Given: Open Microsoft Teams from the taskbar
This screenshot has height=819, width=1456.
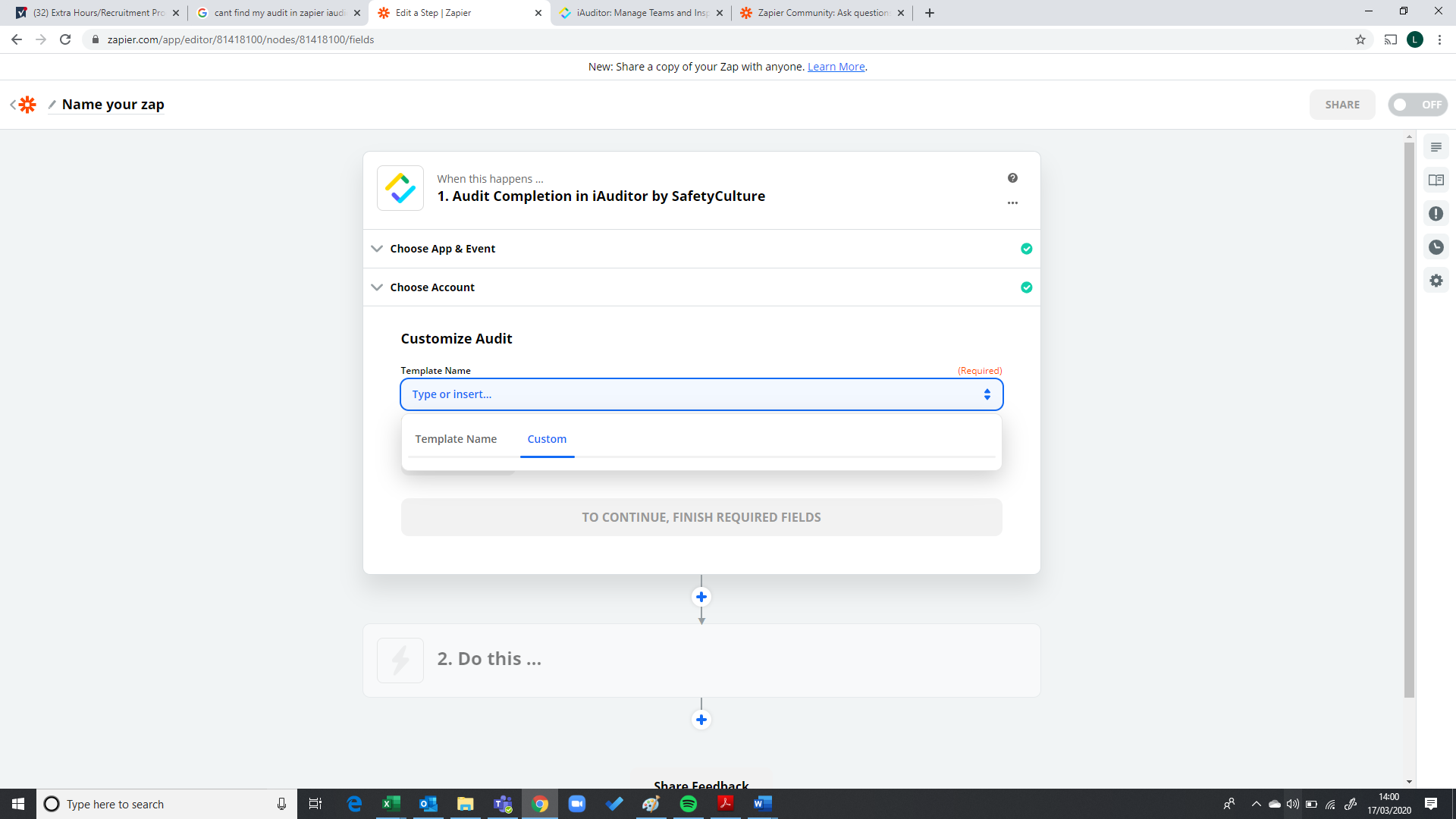Looking at the screenshot, I should [x=503, y=804].
